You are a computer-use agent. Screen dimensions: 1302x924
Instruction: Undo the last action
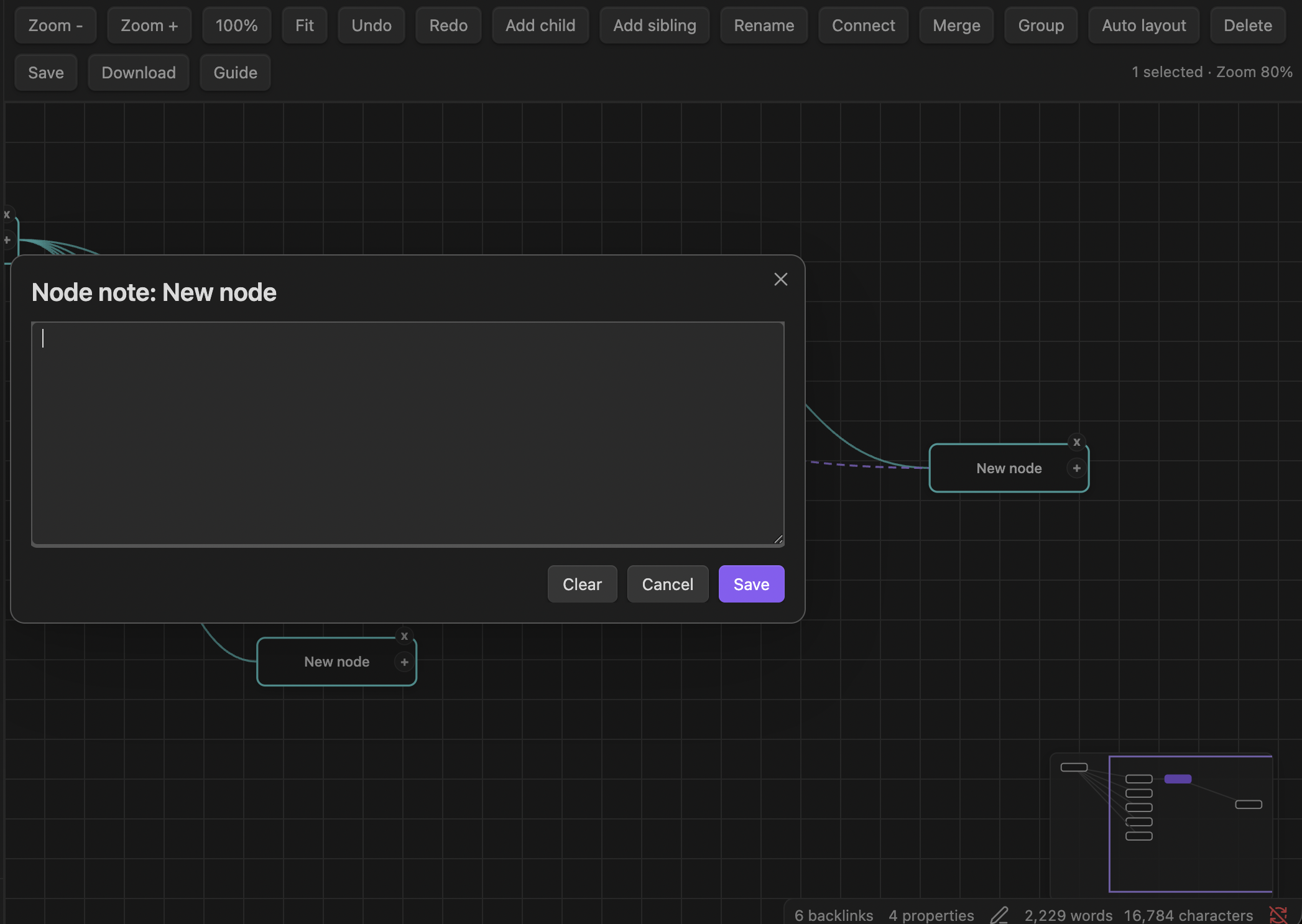[x=371, y=25]
